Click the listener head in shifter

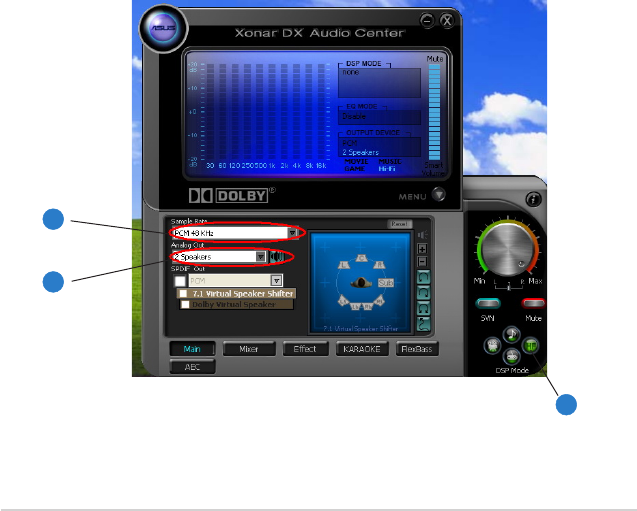point(361,283)
